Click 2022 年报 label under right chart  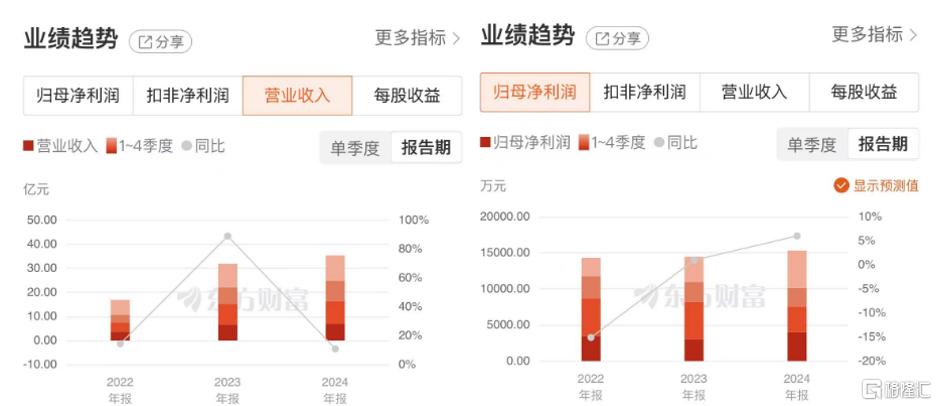click(591, 387)
